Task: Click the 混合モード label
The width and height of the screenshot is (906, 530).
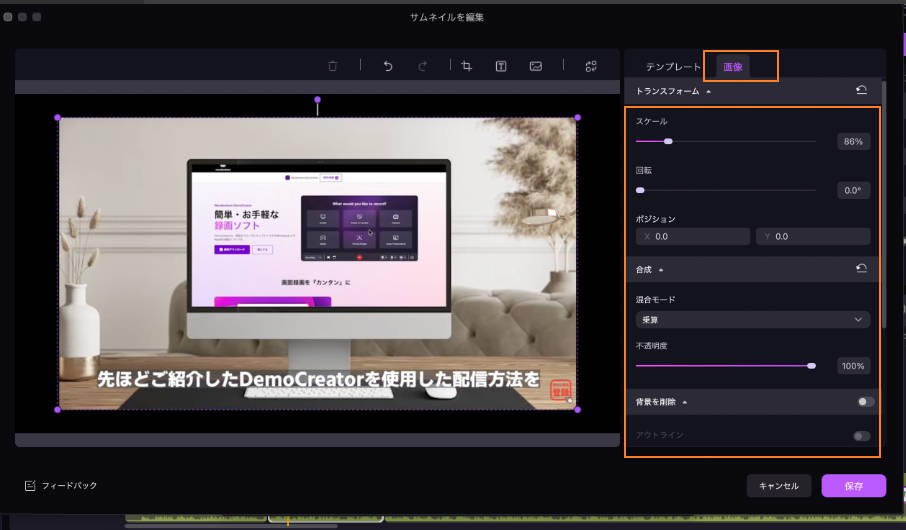Action: [x=655, y=299]
